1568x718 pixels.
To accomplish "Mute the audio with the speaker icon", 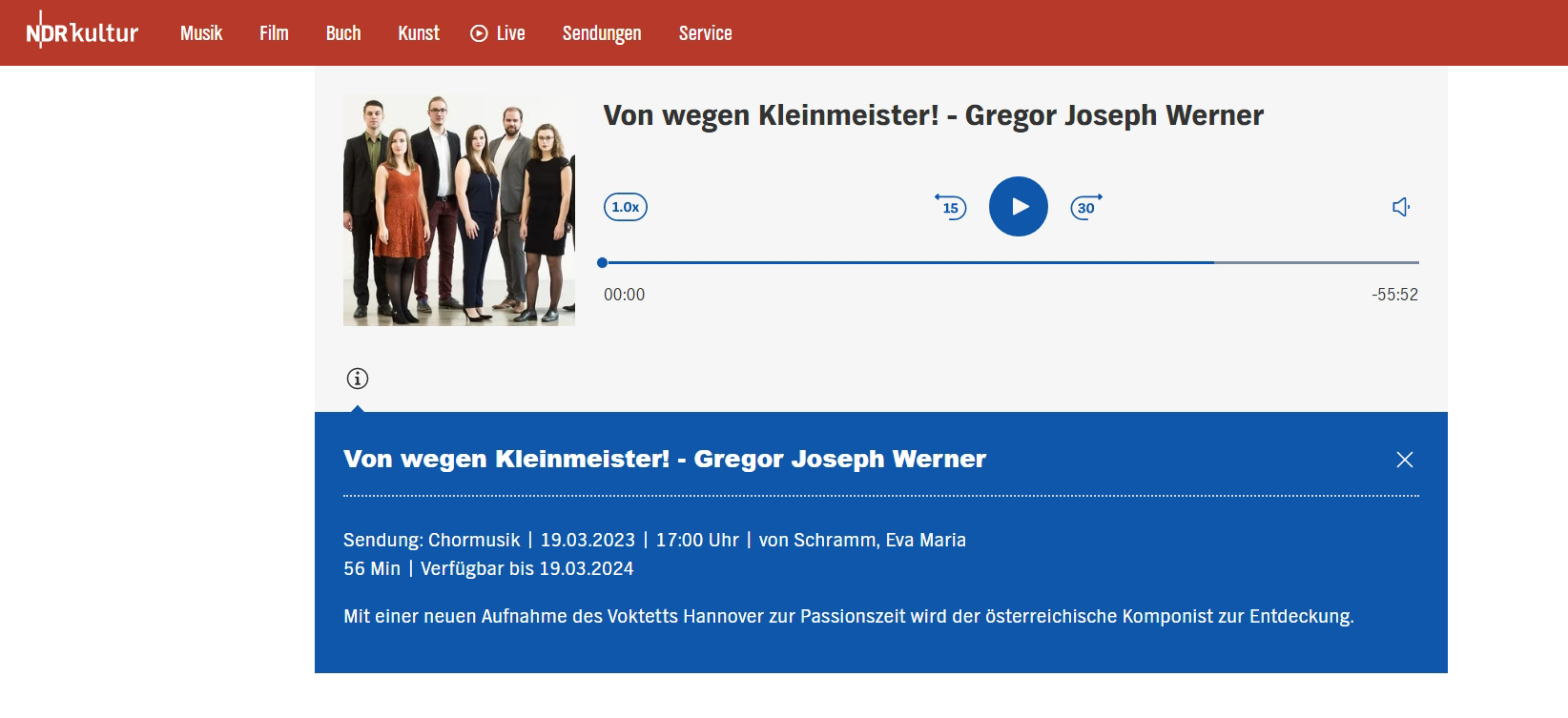I will click(1400, 207).
